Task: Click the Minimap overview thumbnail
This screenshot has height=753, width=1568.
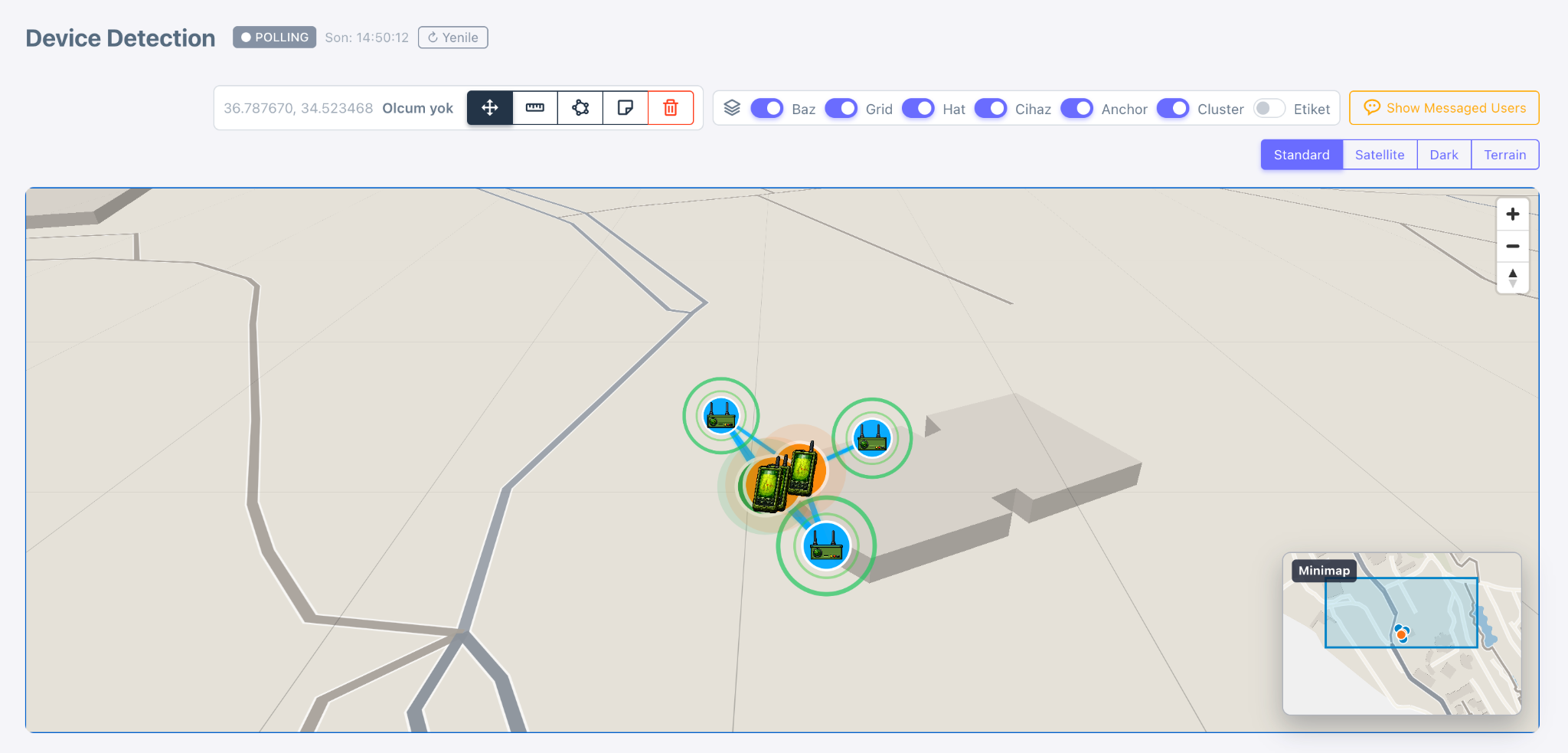Action: [x=1402, y=634]
